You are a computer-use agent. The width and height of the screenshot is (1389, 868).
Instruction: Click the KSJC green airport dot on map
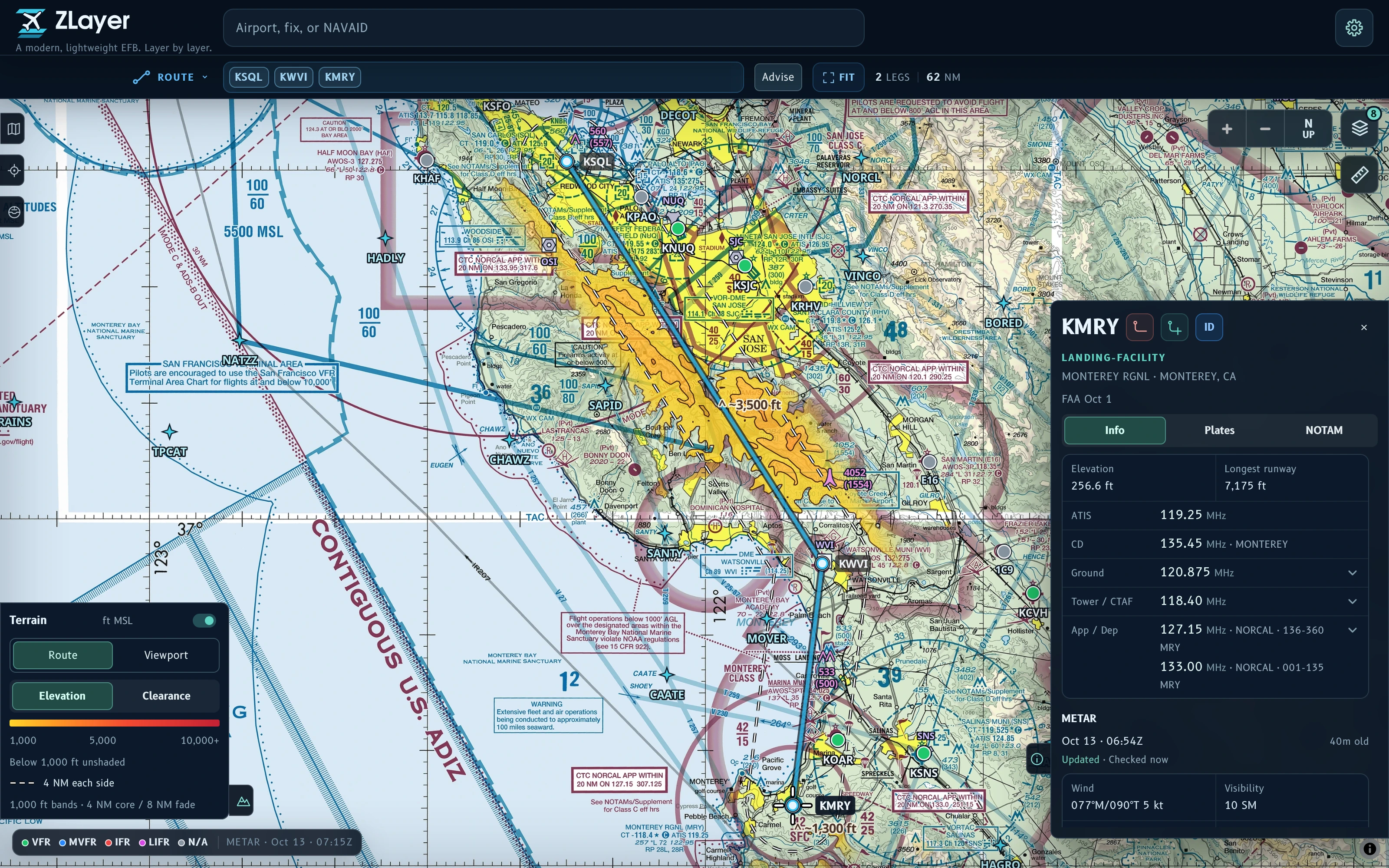point(744,265)
